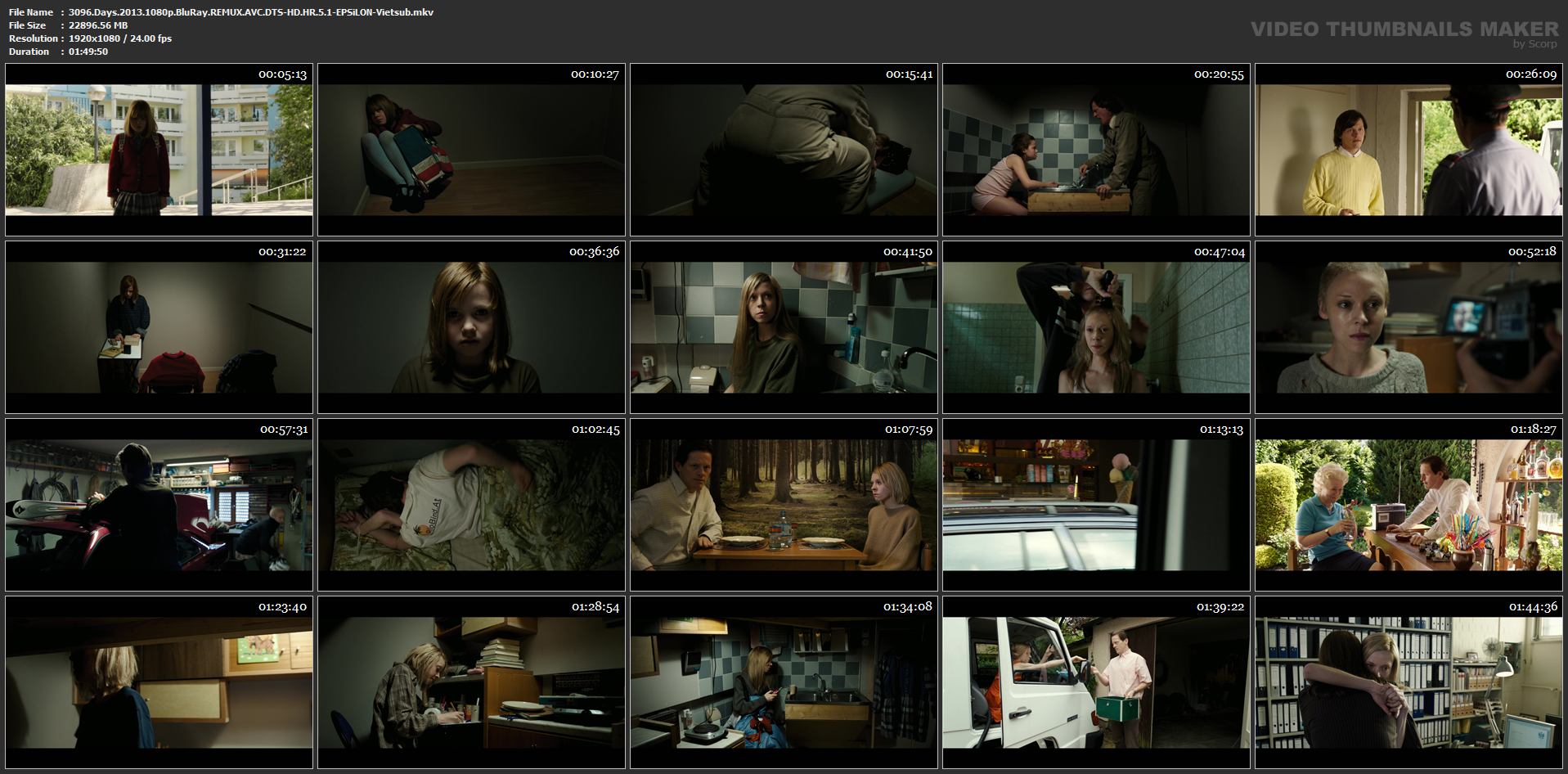Choose the frame stamped 01:34:08
The width and height of the screenshot is (1568, 774).
coord(784,682)
